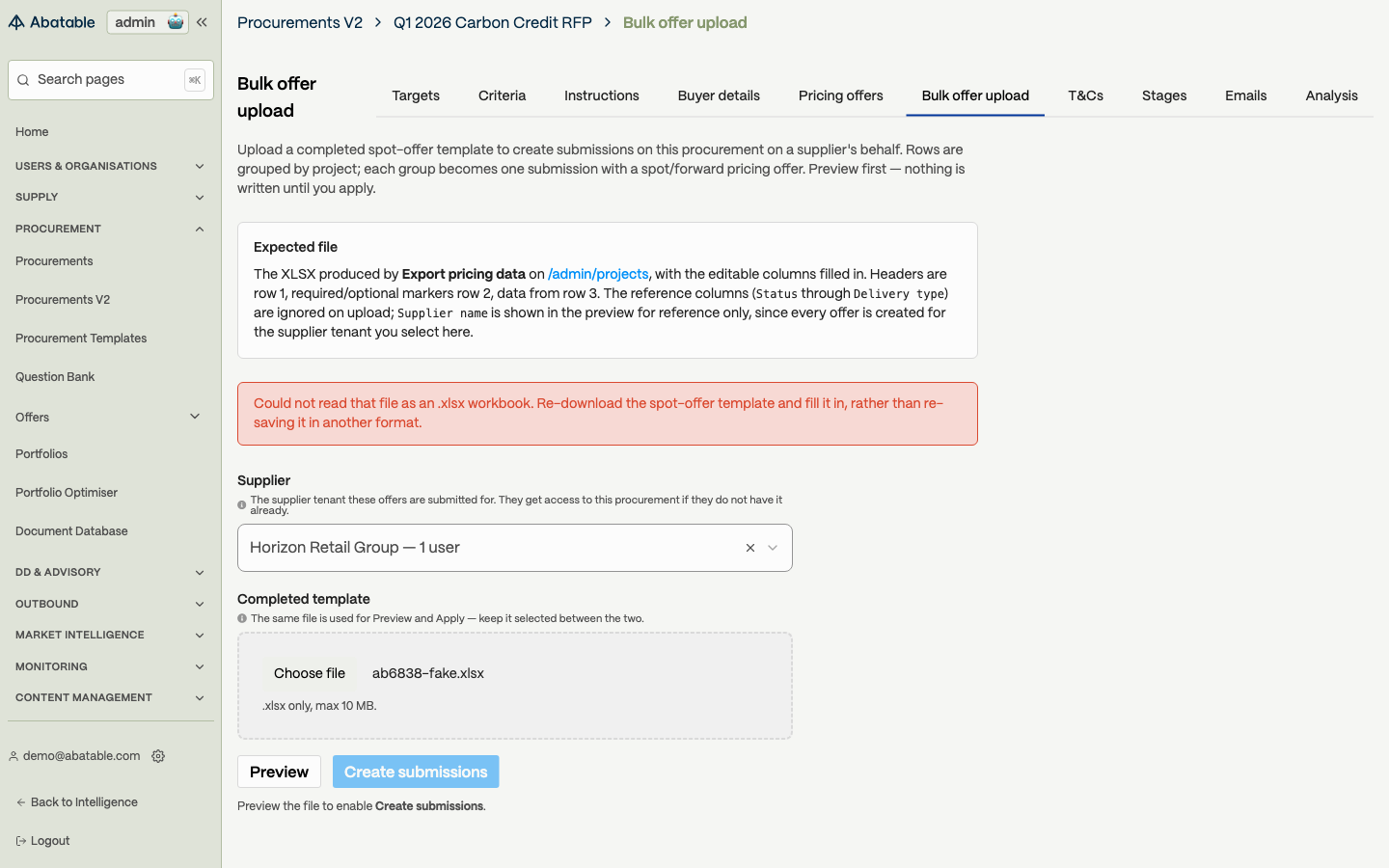
Task: Open the T&Cs tab
Action: 1085,95
